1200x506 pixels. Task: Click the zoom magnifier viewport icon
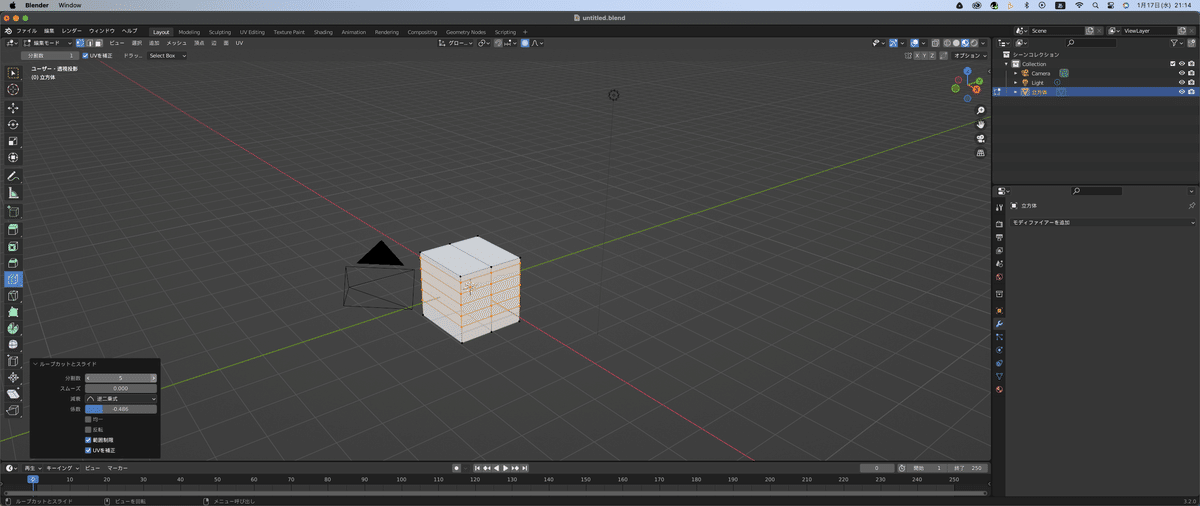[x=981, y=110]
